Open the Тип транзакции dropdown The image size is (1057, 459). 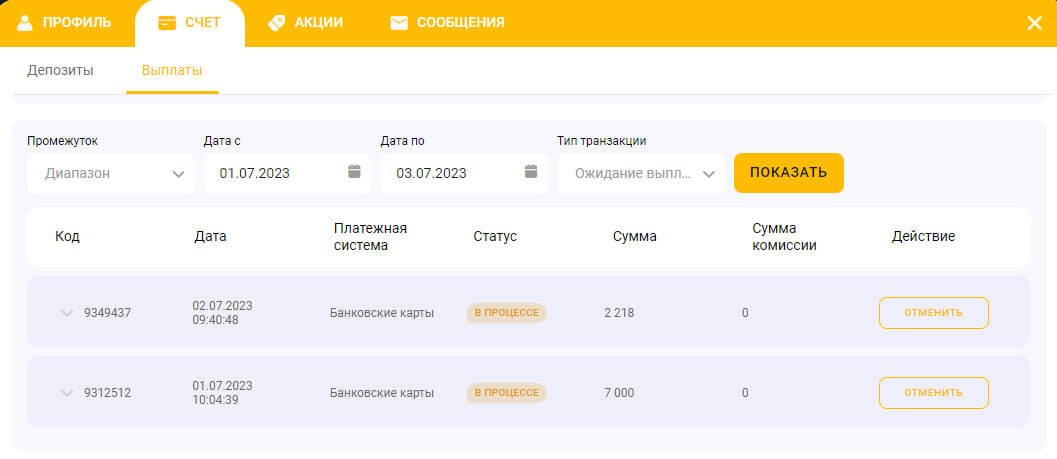tap(641, 173)
